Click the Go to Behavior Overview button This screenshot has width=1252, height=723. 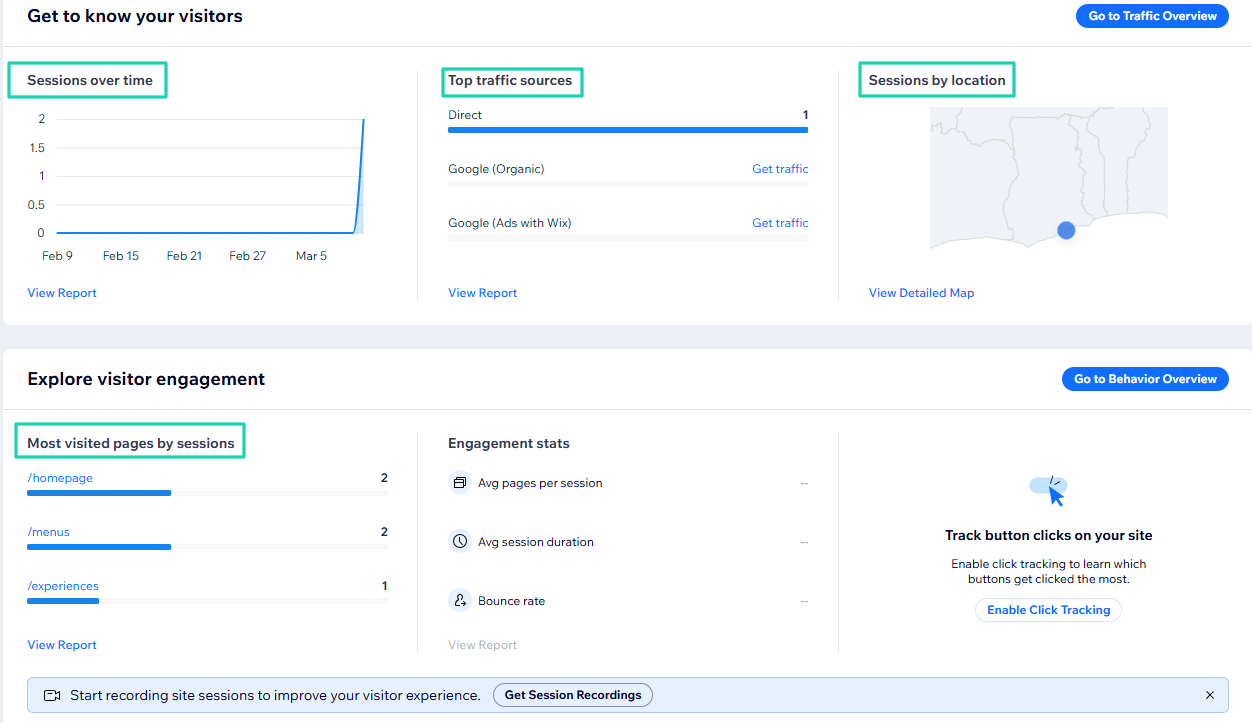coord(1145,379)
